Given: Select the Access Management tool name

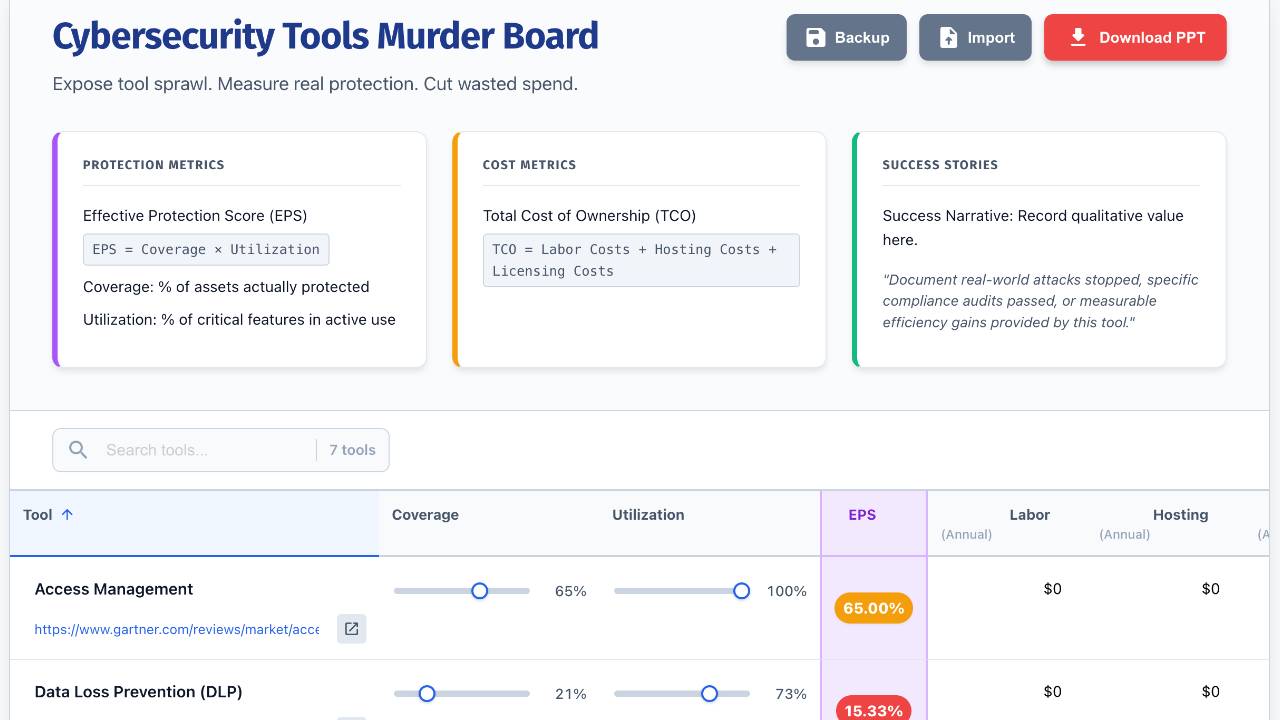Looking at the screenshot, I should click(114, 589).
